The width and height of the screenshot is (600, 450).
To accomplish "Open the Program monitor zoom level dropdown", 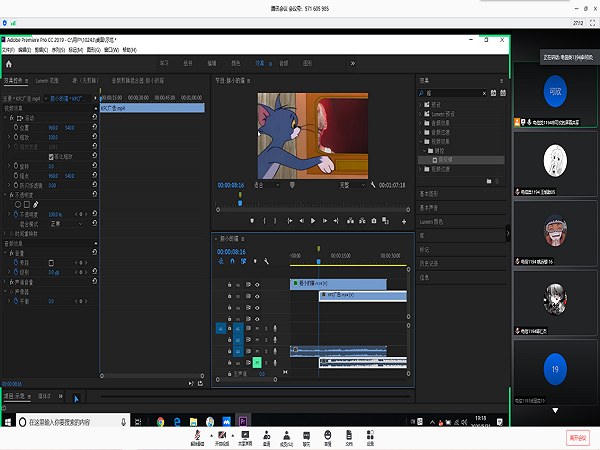I will pyautogui.click(x=265, y=185).
